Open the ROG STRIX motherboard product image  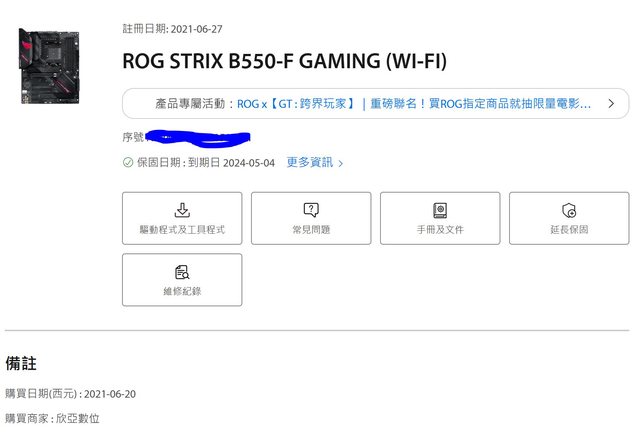pos(49,66)
